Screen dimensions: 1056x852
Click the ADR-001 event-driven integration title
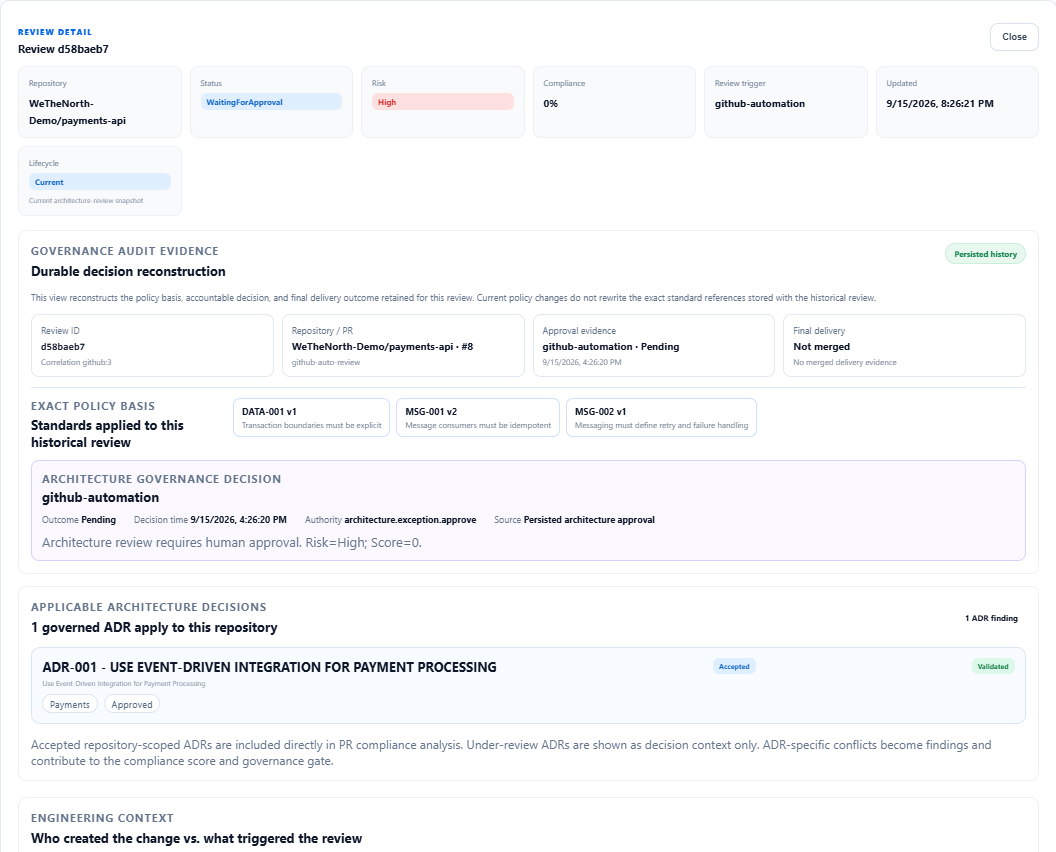coord(269,667)
